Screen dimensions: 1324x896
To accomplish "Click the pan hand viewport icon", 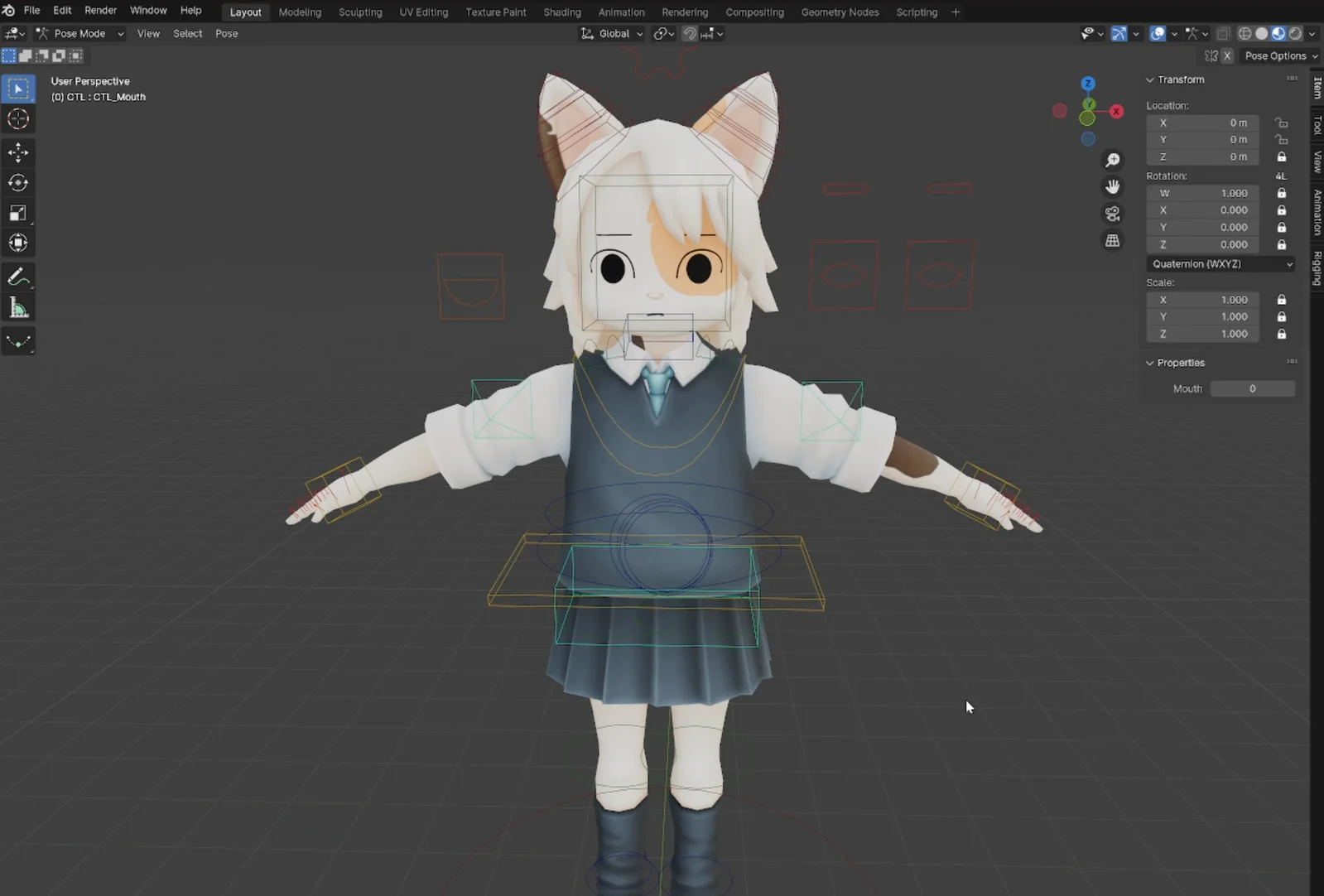I will pyautogui.click(x=1113, y=186).
